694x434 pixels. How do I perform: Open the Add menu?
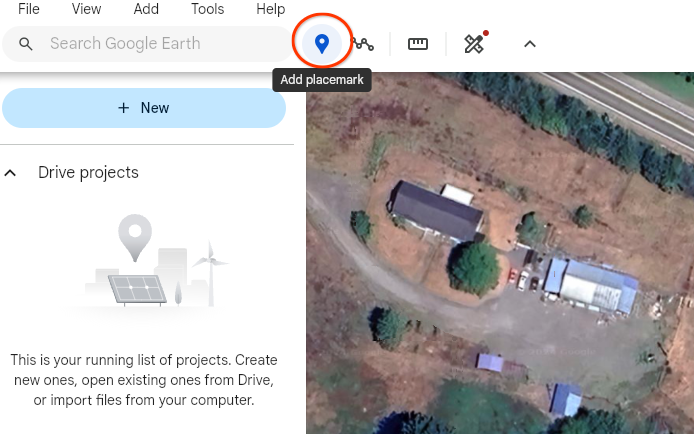click(146, 8)
